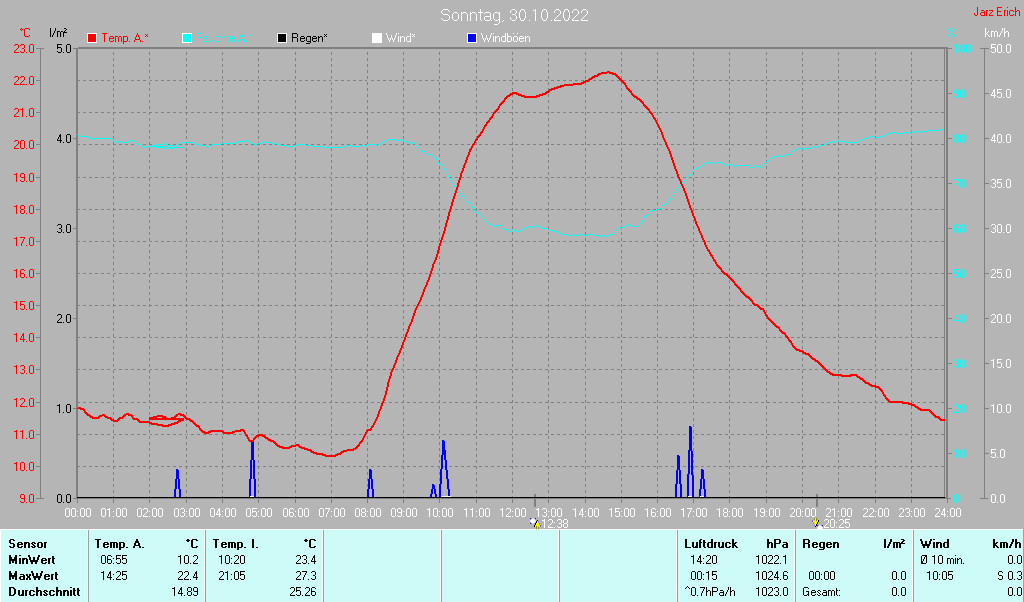
Task: Click the indoor minimum value '23.4'
Action: (307, 560)
